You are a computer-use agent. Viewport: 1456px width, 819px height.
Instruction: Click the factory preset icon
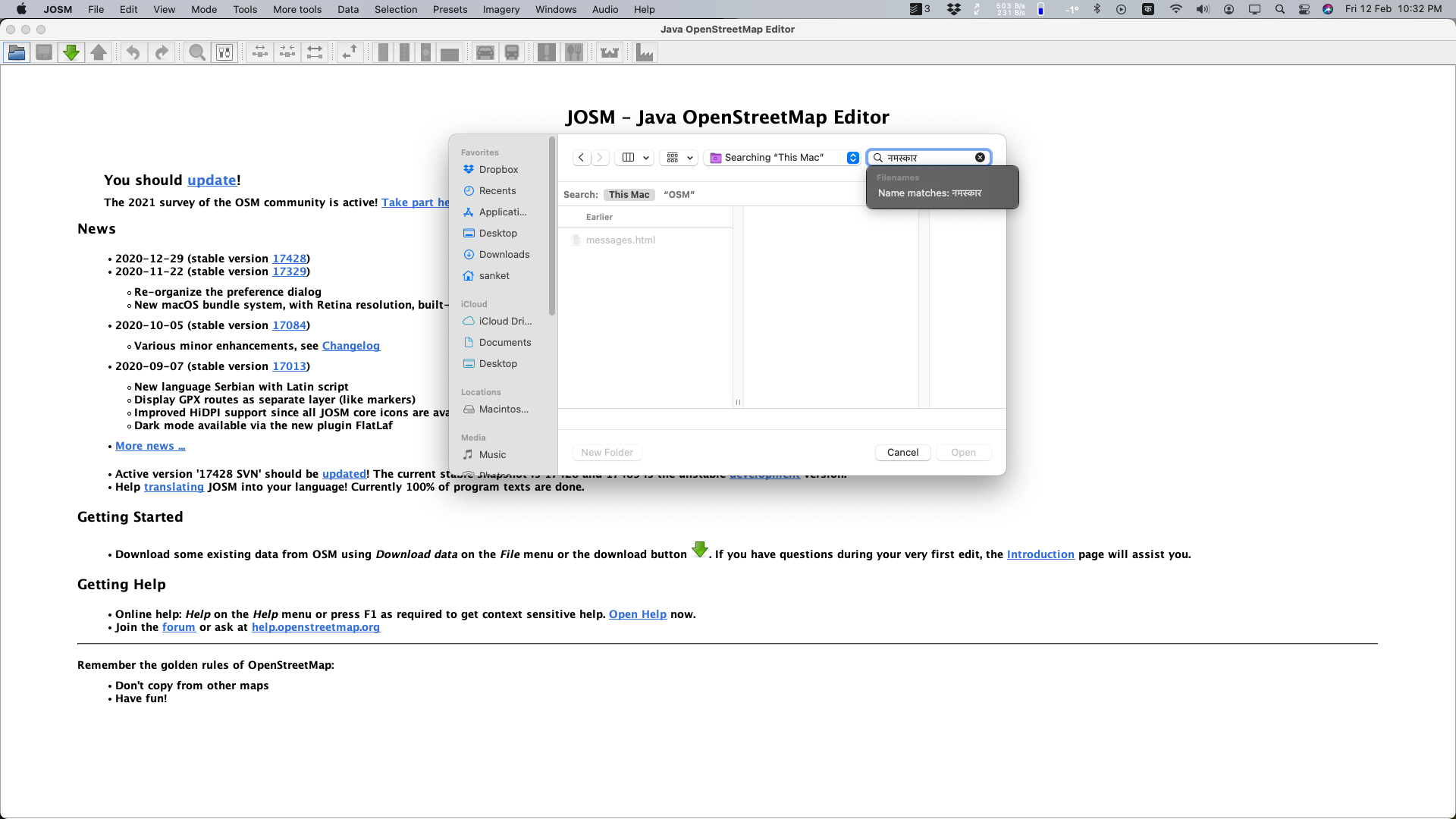click(x=645, y=52)
